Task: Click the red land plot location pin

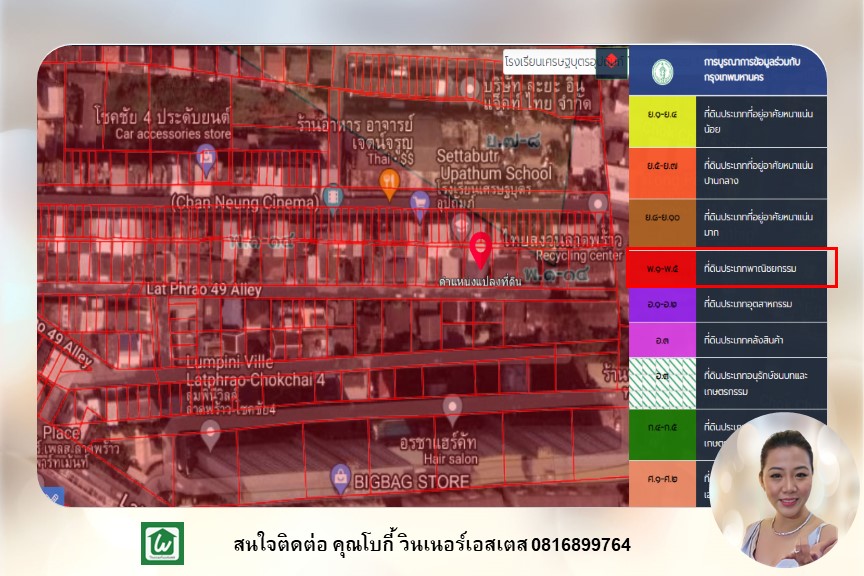Action: (x=480, y=248)
